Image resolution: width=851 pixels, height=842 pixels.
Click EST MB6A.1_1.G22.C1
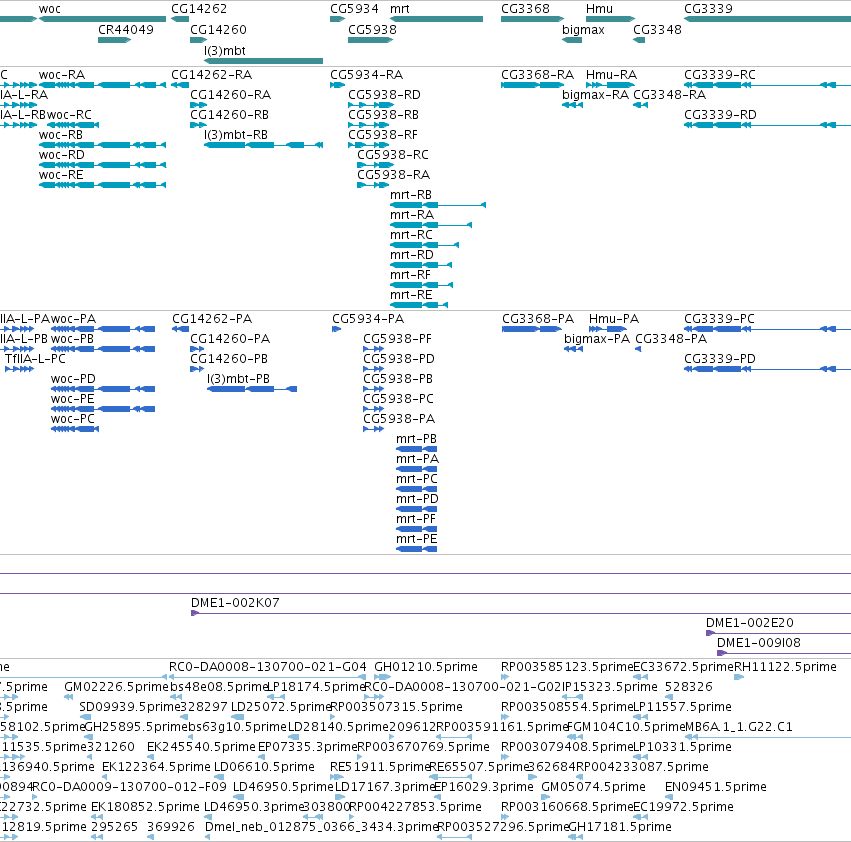pos(739,727)
